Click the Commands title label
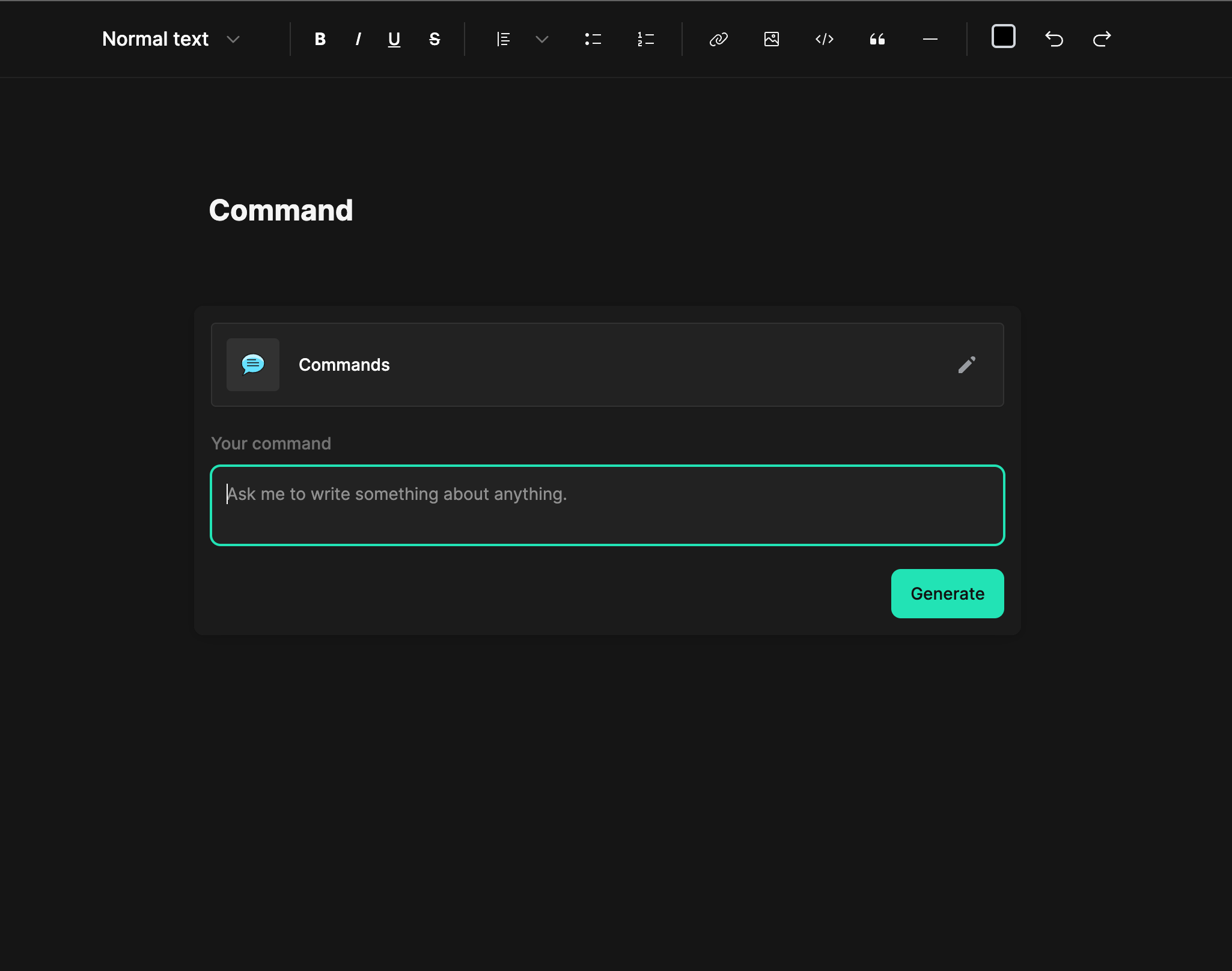 (x=344, y=365)
